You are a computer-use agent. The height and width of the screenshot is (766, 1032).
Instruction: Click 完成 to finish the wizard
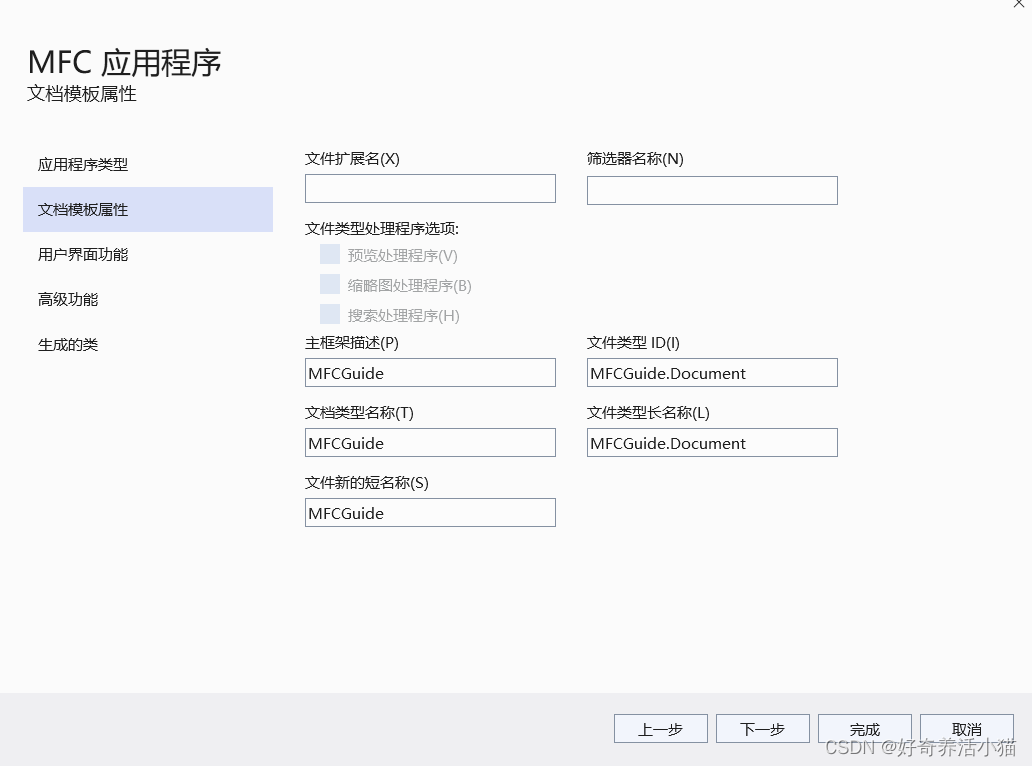[864, 728]
